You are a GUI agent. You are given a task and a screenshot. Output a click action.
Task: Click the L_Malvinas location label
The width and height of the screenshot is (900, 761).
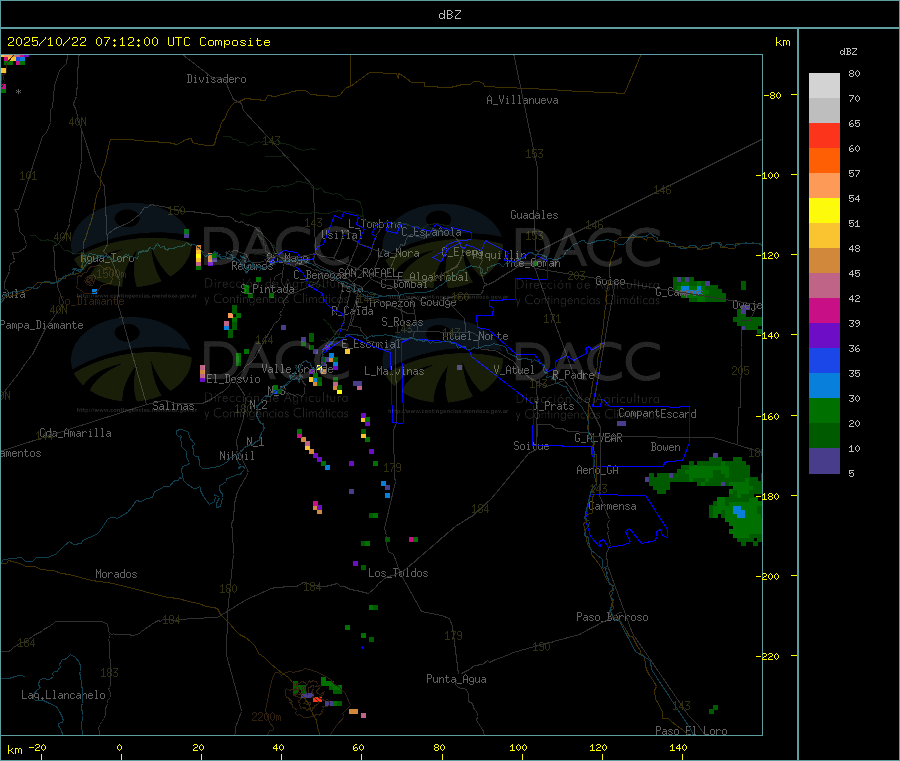pos(394,371)
